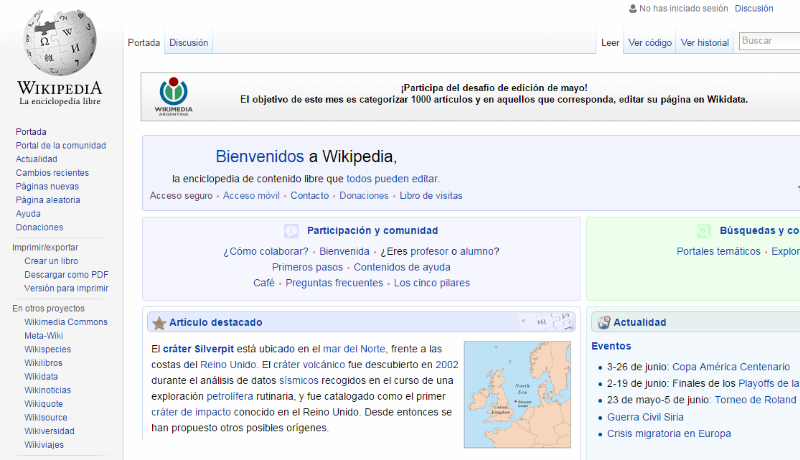800x460 pixels.
Task: Select the Ver código tab
Action: [x=650, y=42]
